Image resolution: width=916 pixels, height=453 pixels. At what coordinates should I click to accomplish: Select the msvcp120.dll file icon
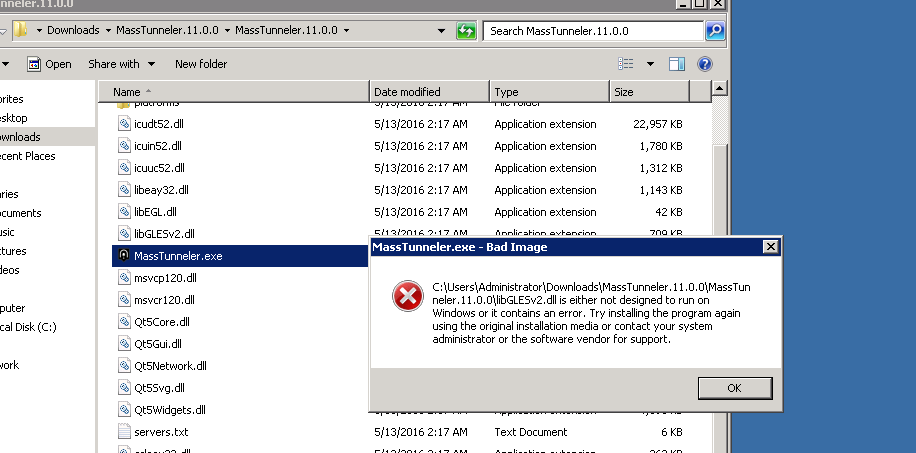(124, 278)
